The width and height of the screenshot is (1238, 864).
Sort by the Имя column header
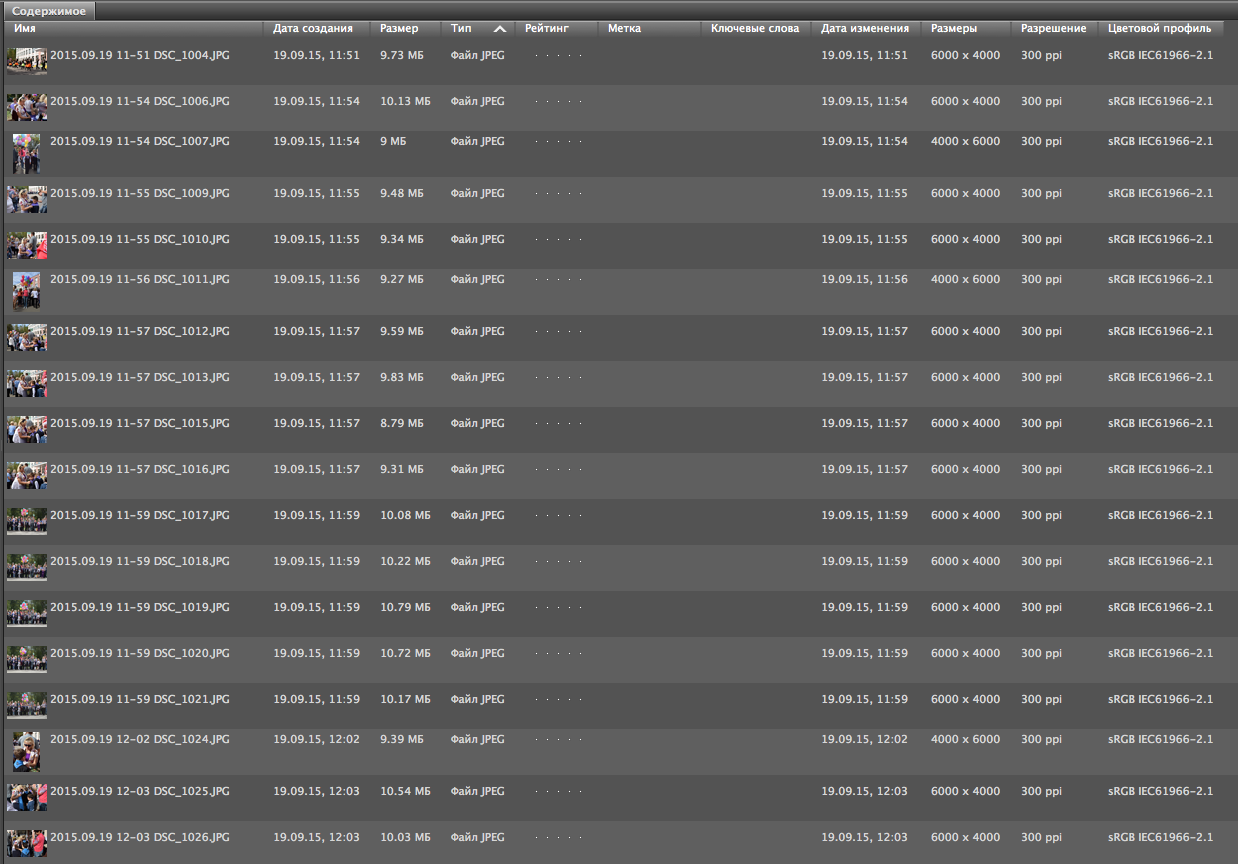(26, 29)
